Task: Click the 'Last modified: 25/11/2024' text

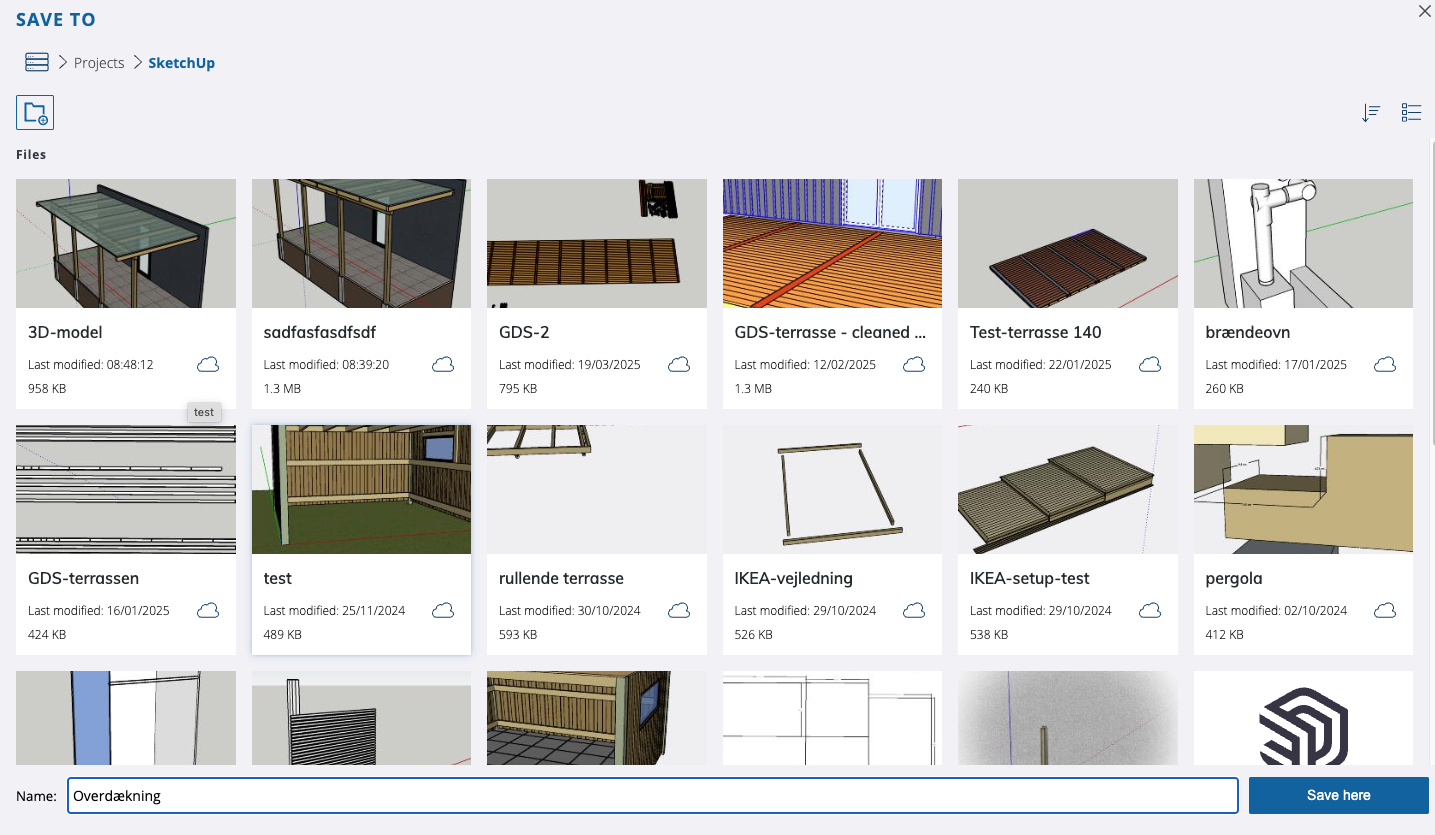Action: [334, 611]
